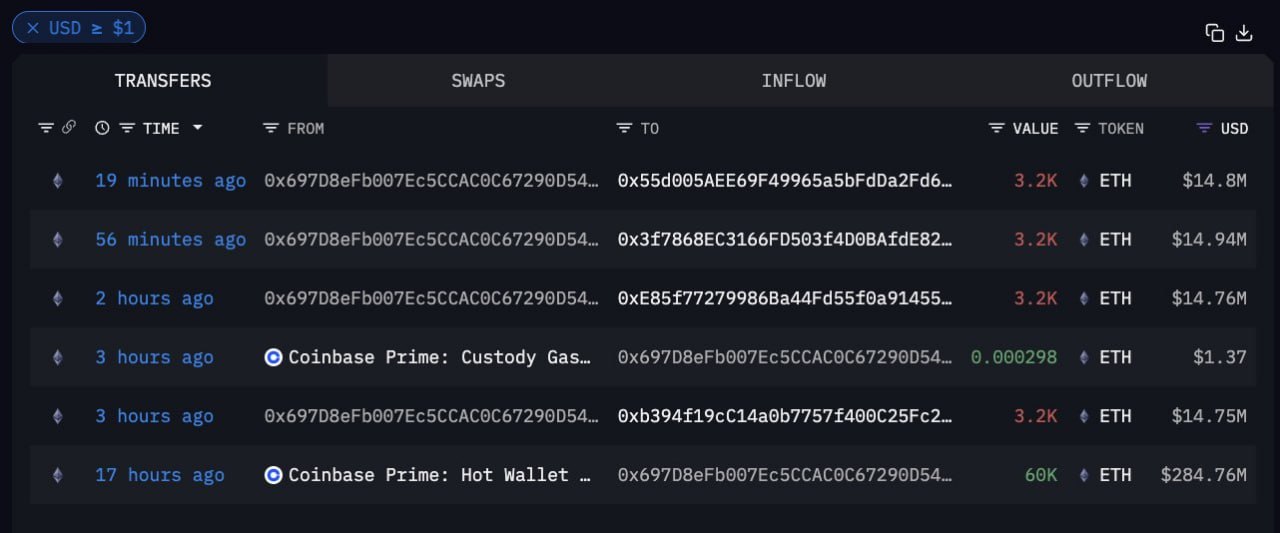Click Coinbase Prime Custody Gas logo icon
The width and height of the screenshot is (1280, 533).
(273, 357)
